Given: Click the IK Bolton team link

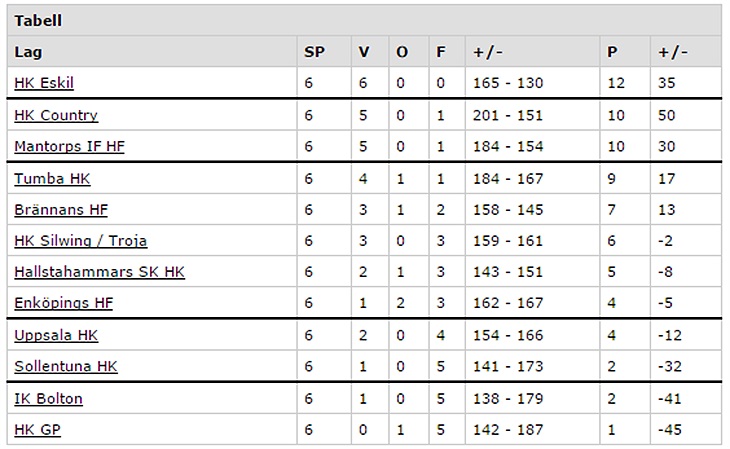Looking at the screenshot, I should (x=48, y=398).
